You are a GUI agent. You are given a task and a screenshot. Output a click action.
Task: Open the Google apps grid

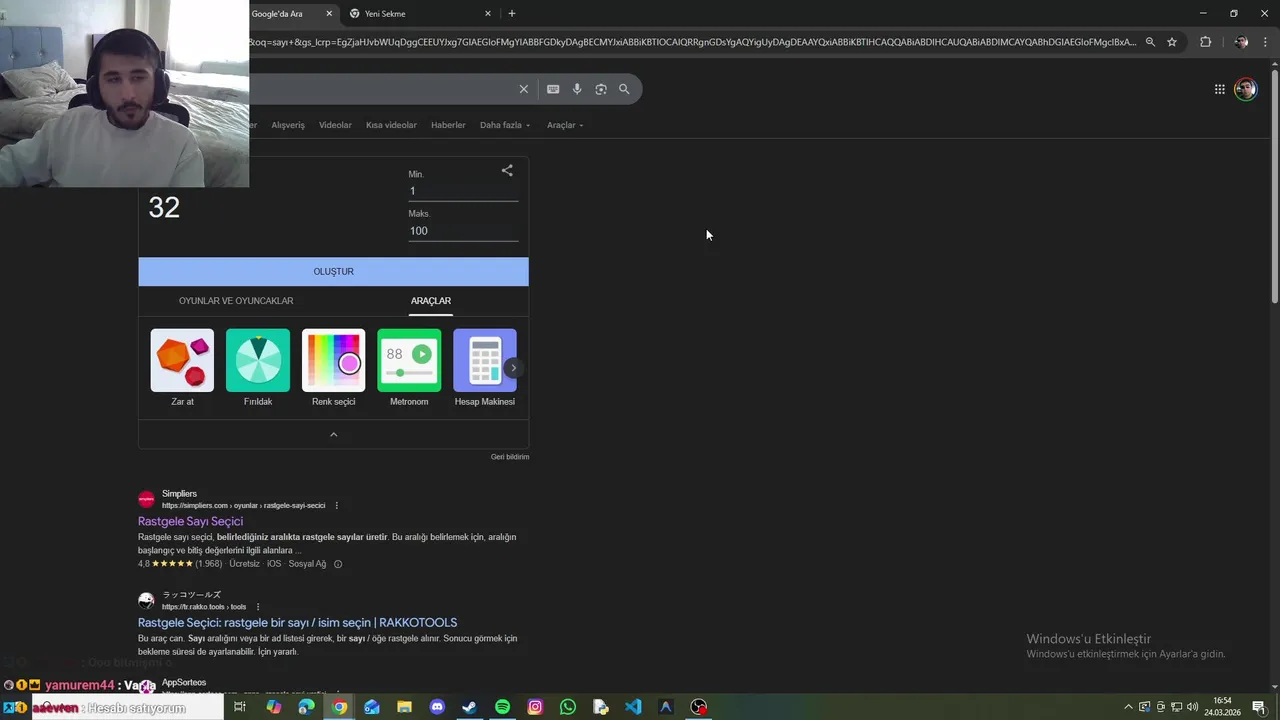(1220, 89)
